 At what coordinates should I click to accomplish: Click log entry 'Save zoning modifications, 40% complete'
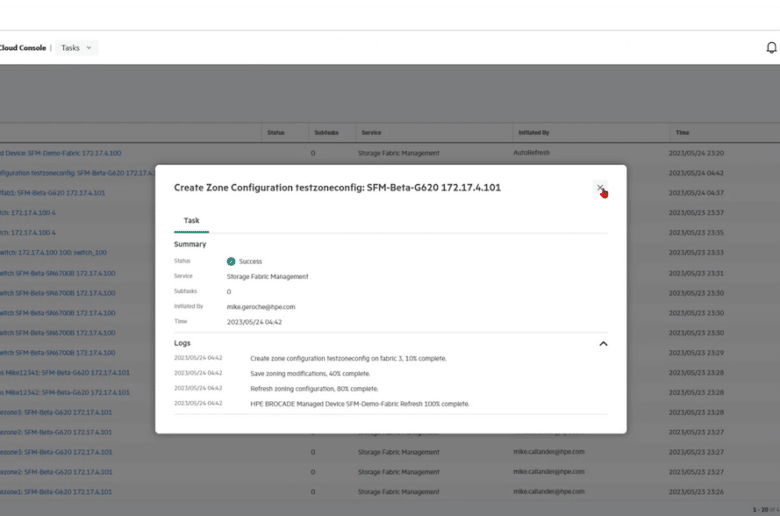[x=310, y=374]
